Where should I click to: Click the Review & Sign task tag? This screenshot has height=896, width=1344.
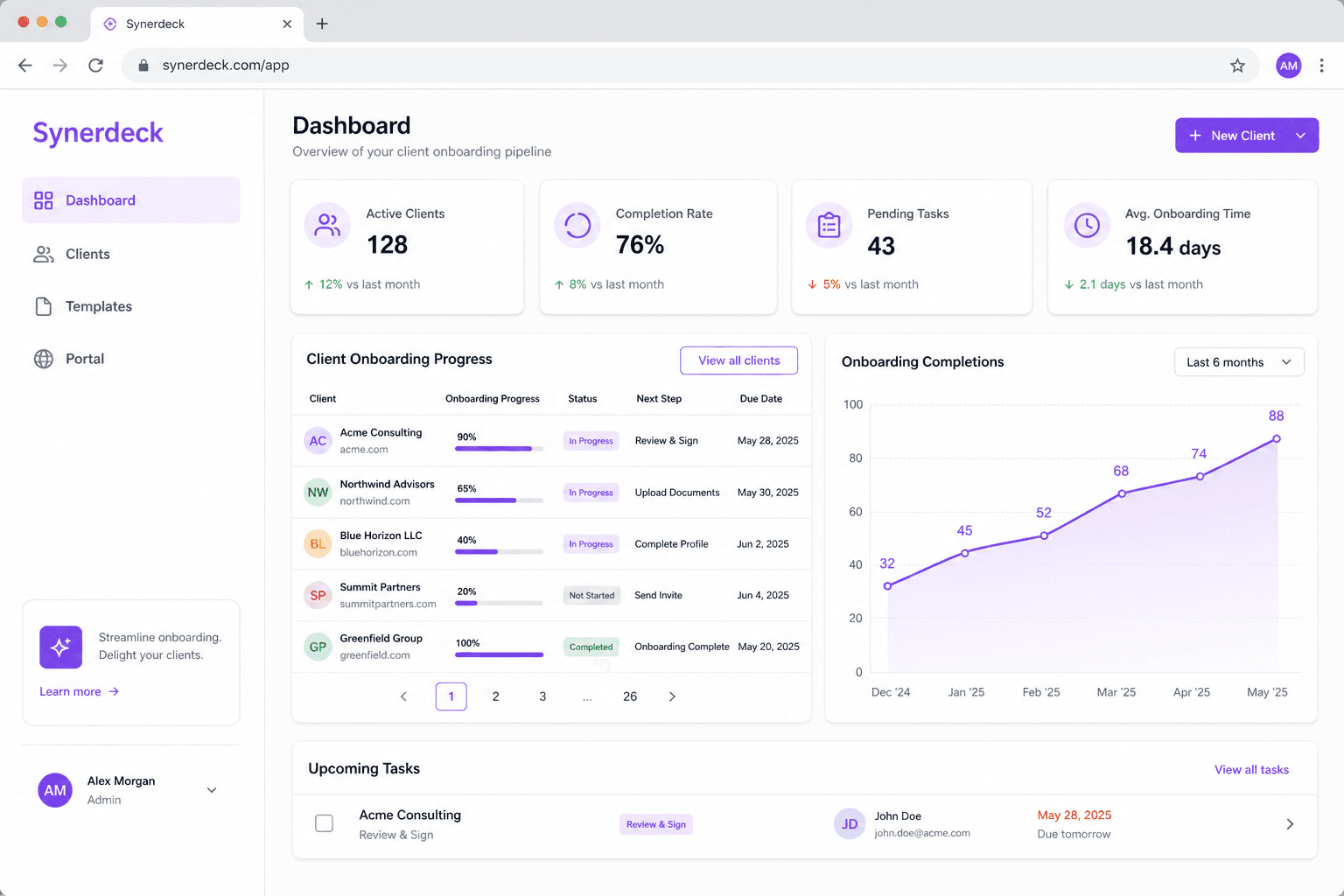click(656, 824)
